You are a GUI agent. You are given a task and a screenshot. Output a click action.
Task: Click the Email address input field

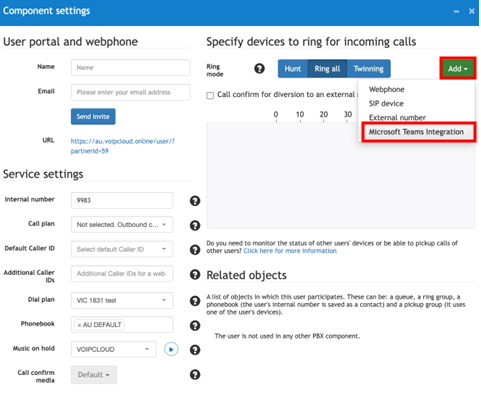pyautogui.click(x=131, y=92)
